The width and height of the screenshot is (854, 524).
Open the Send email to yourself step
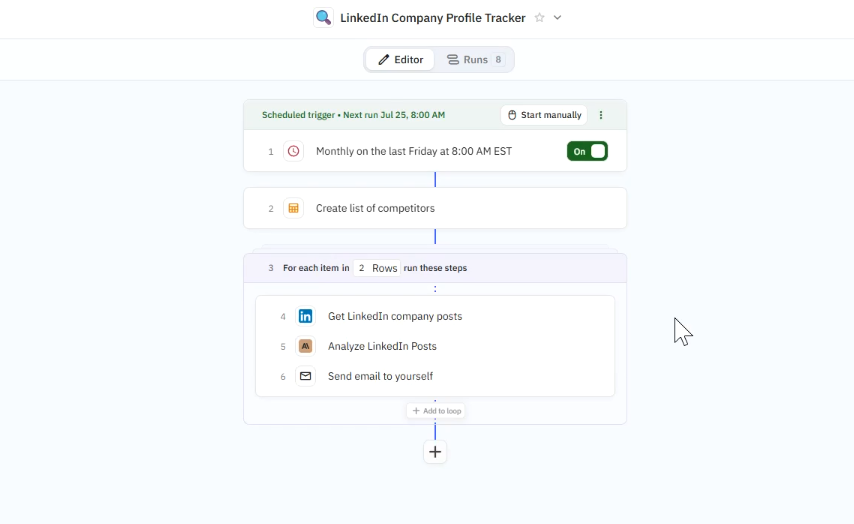(435, 376)
